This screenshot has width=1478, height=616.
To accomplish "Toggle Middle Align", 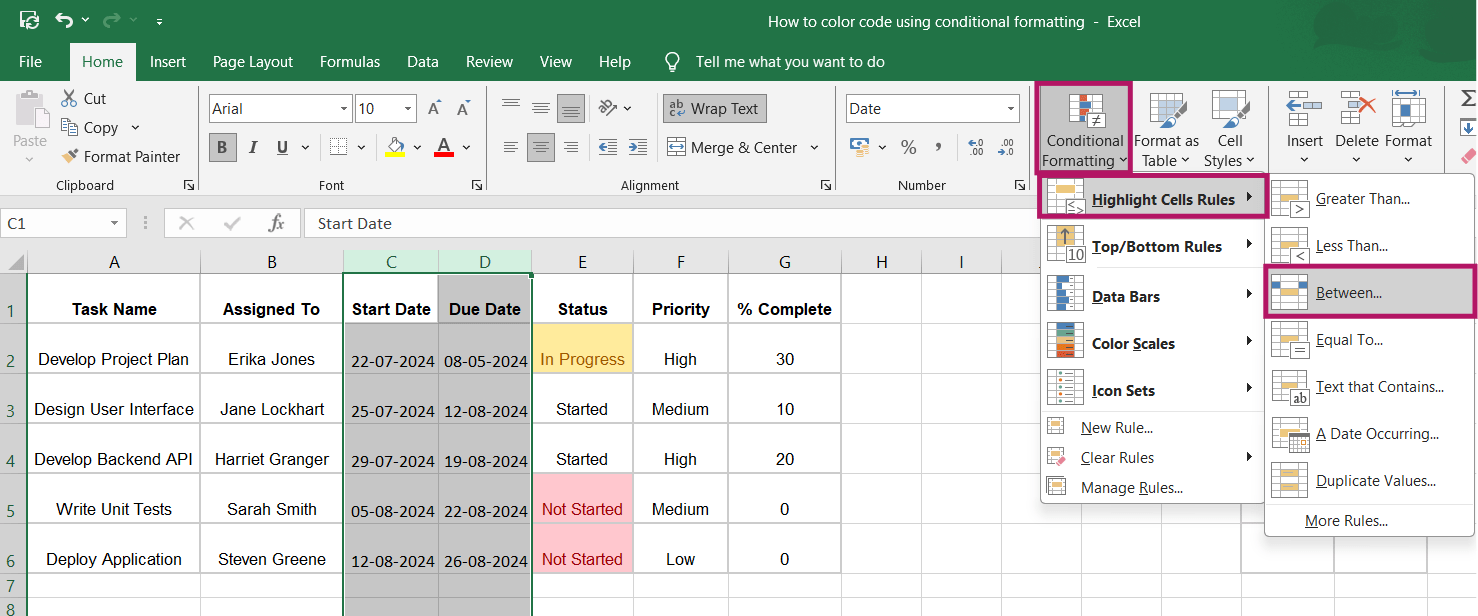I will tap(541, 108).
